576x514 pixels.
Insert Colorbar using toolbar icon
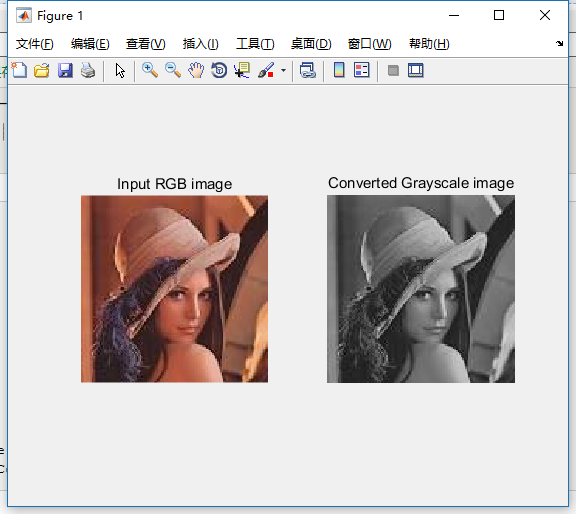tap(339, 70)
